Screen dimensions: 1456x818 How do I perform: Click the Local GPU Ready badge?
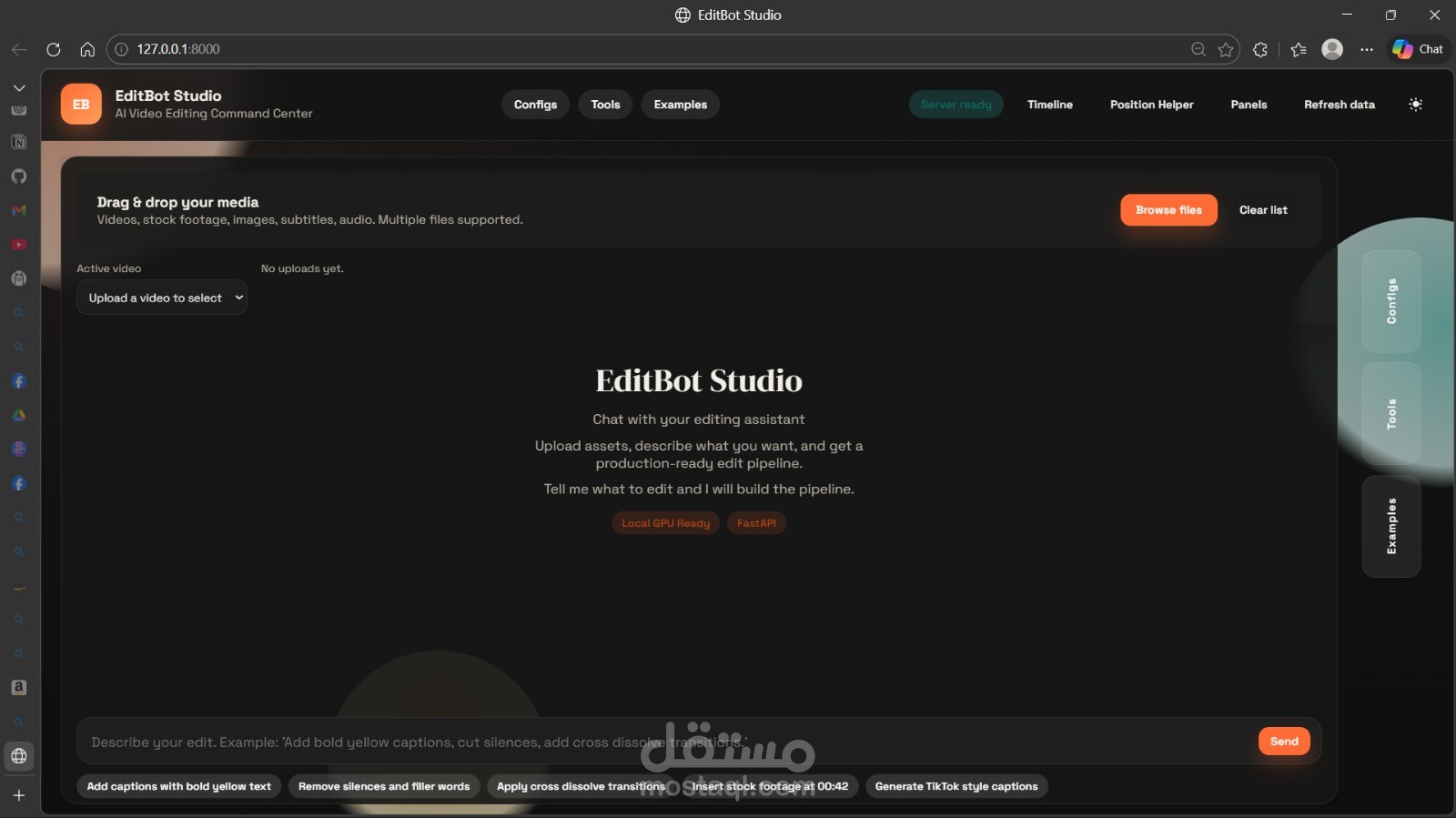[665, 523]
